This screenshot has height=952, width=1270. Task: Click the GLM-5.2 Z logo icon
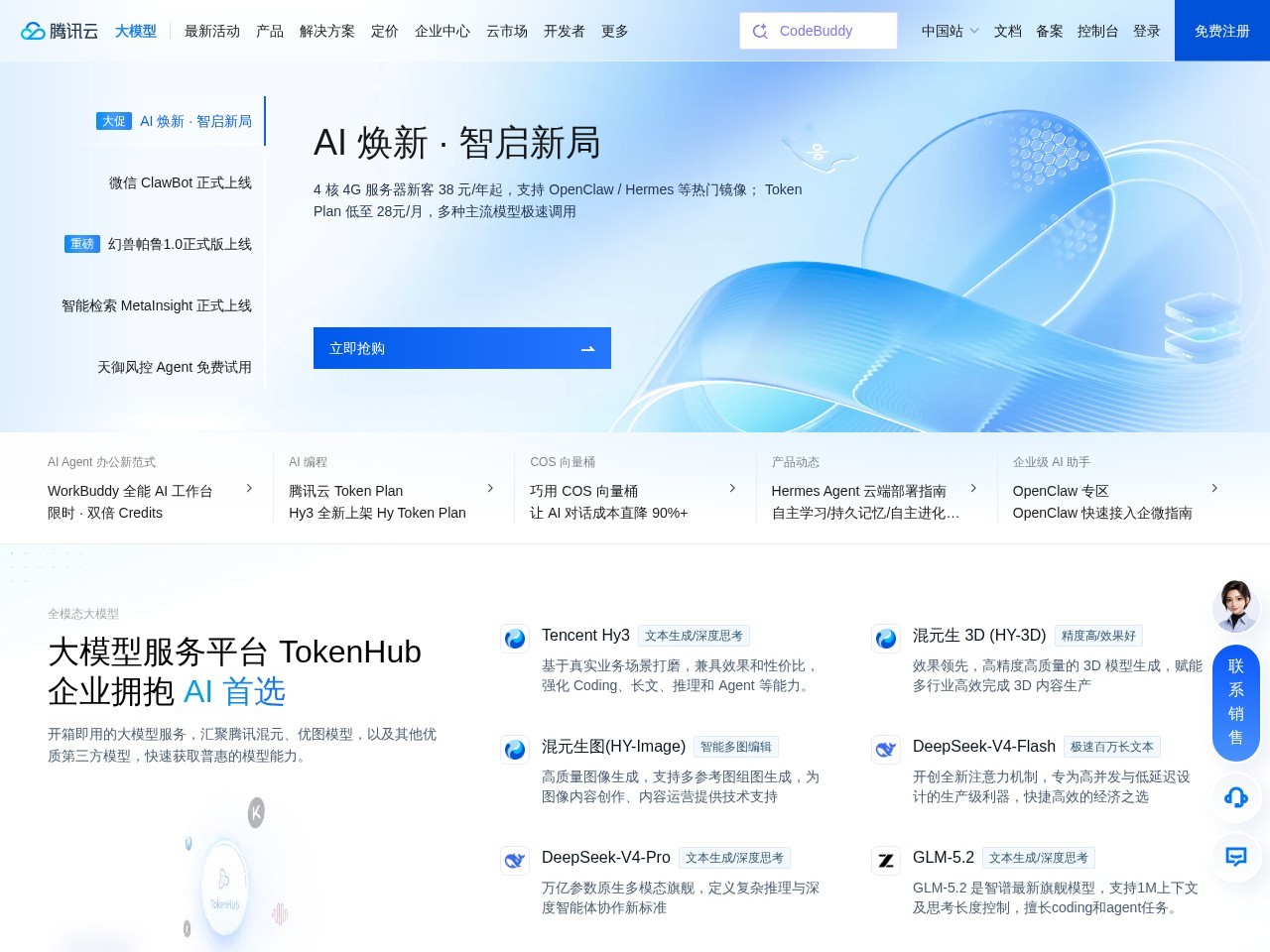pyautogui.click(x=886, y=861)
